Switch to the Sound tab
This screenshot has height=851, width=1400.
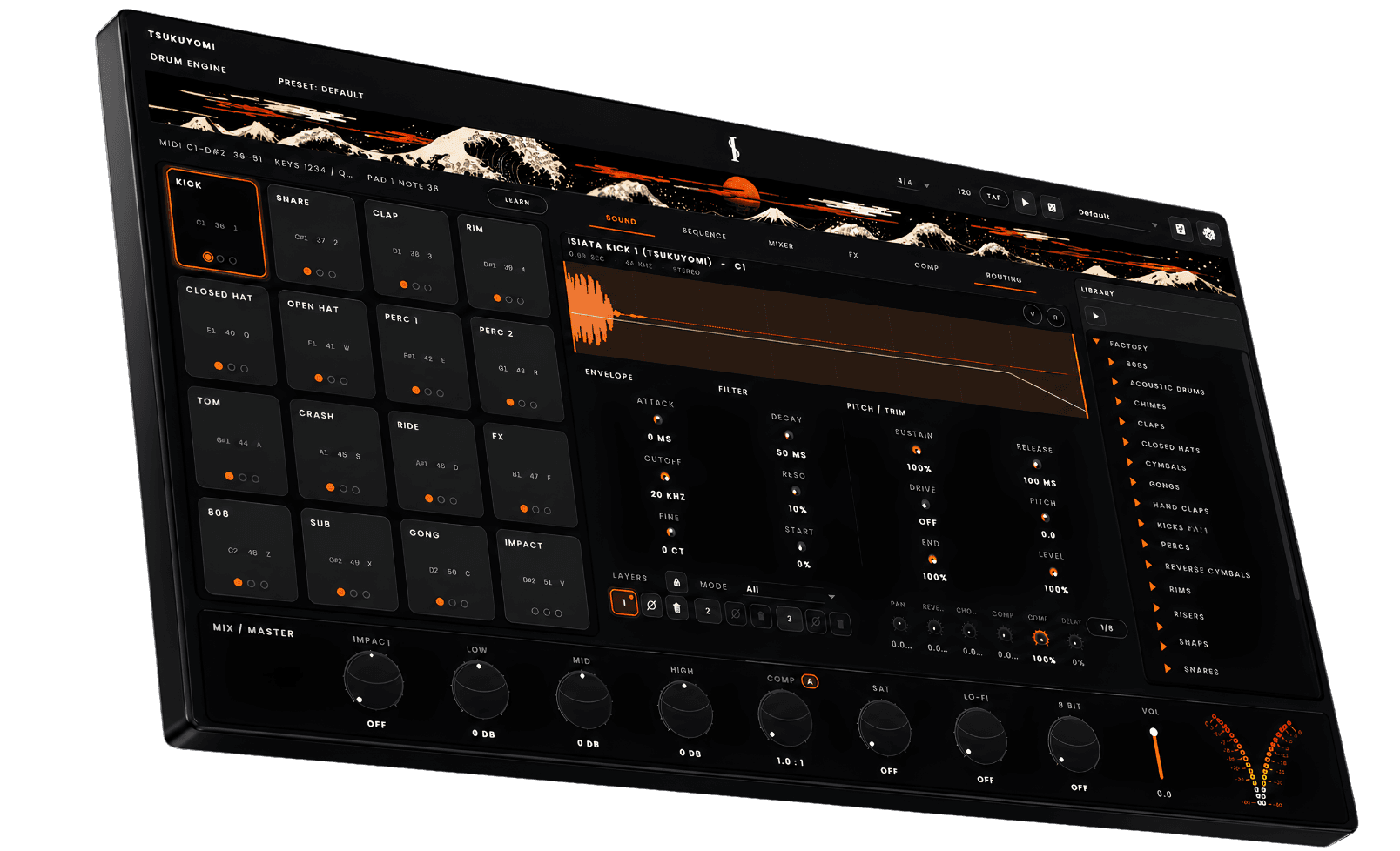[x=621, y=220]
